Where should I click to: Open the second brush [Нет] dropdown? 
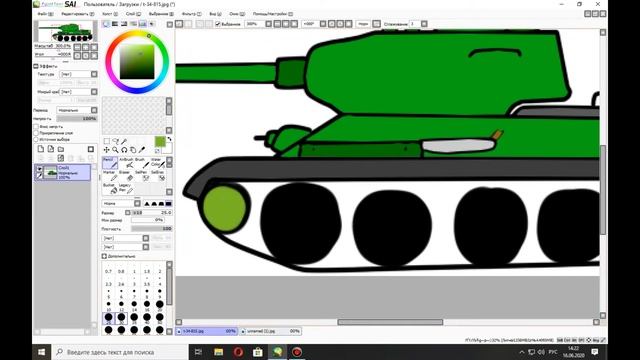[x=126, y=247]
